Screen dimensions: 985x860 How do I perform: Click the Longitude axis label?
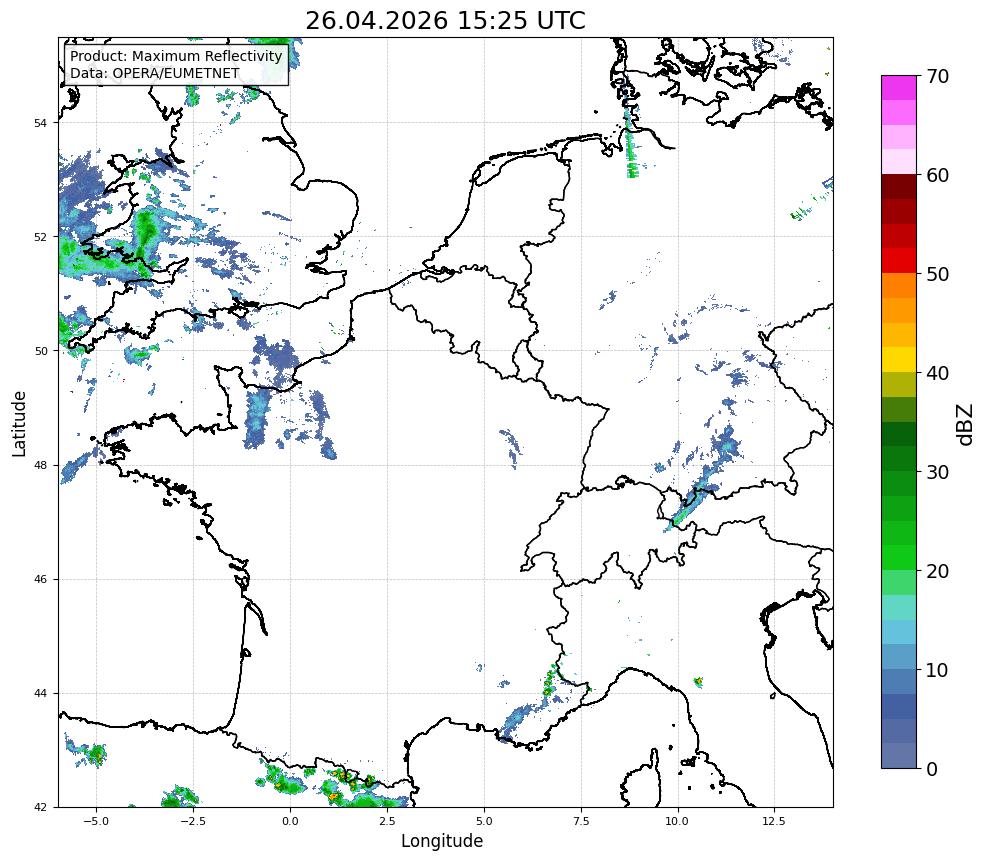[x=442, y=841]
